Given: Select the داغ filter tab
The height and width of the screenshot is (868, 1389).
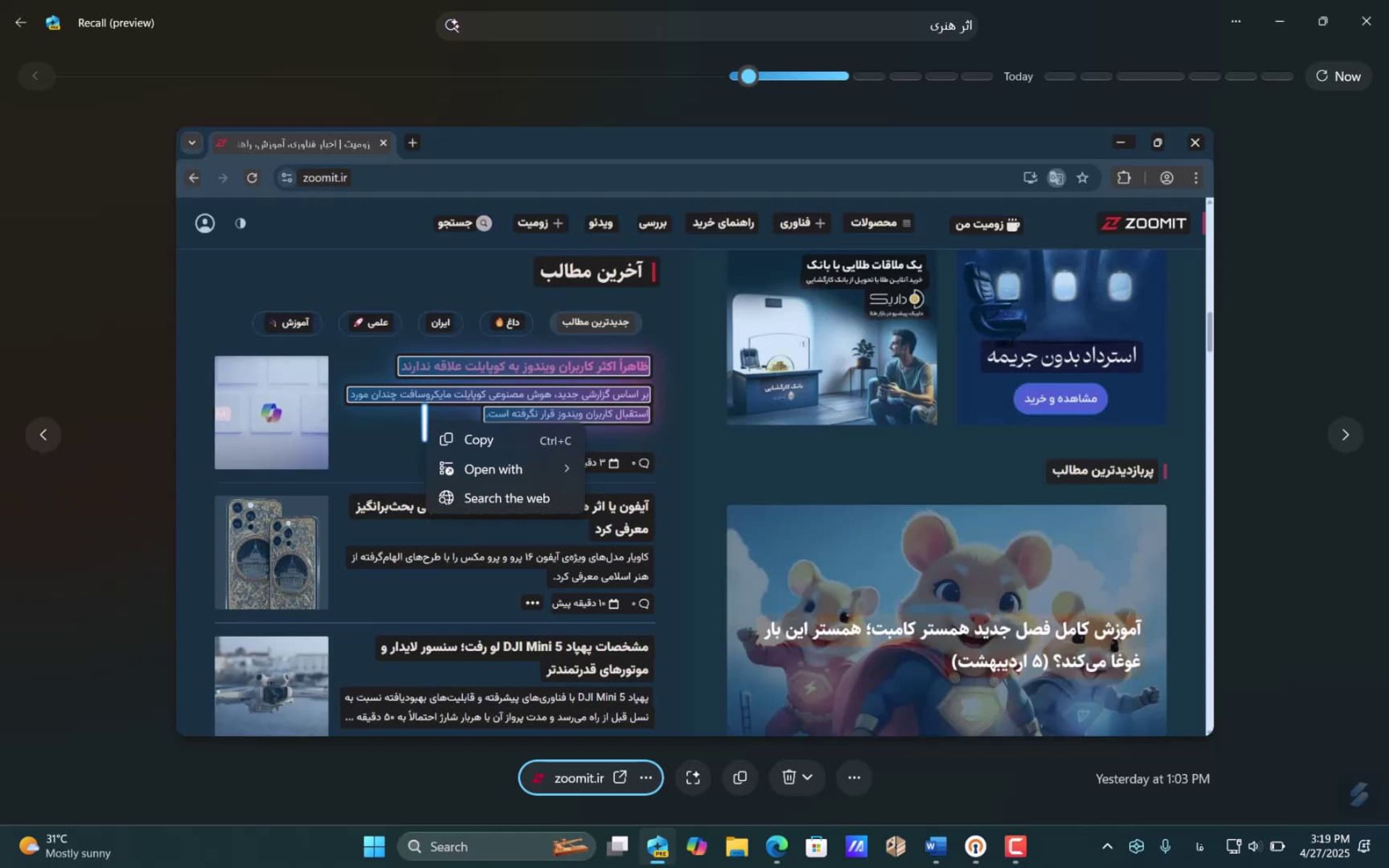Looking at the screenshot, I should point(507,322).
